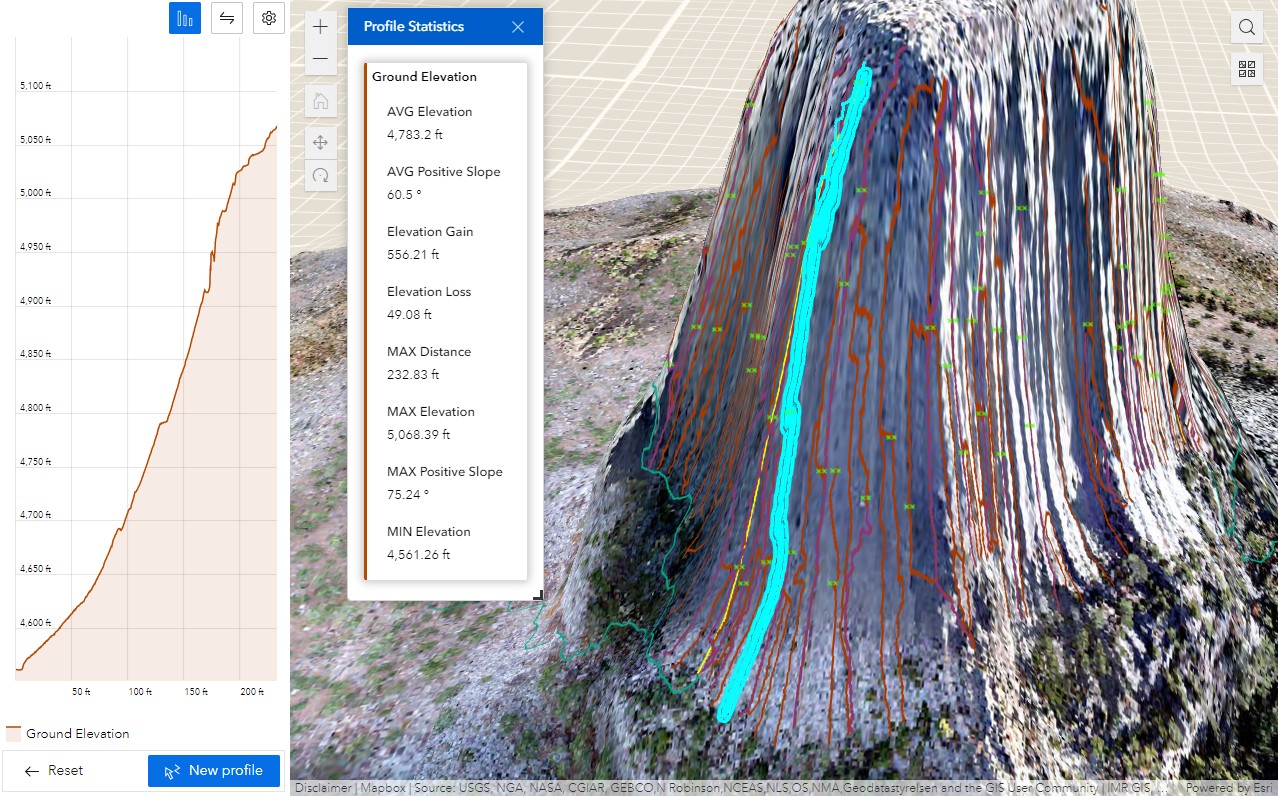Enable the Rotate navigation mode
The height and width of the screenshot is (796, 1278).
(320, 176)
